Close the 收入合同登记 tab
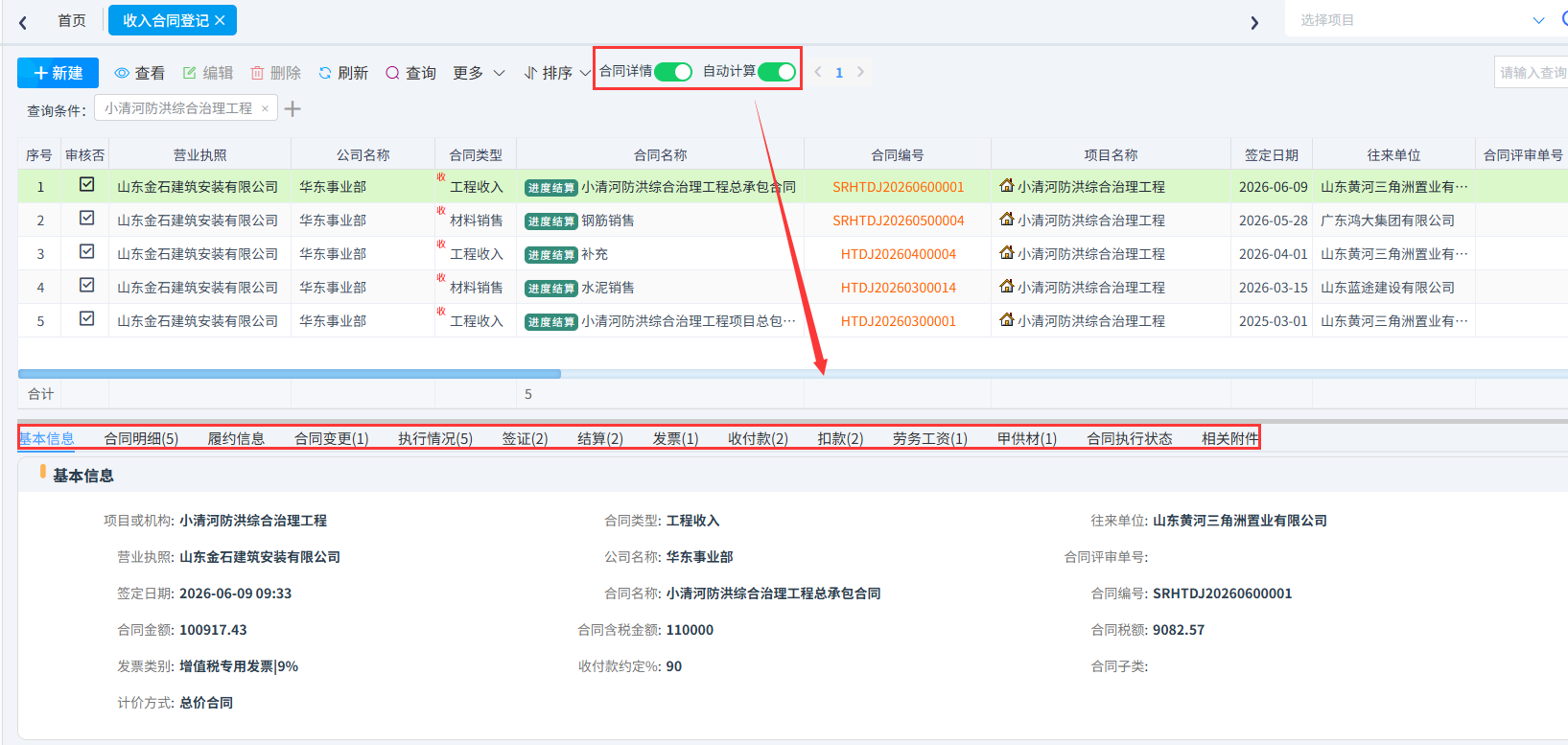Screen dimensions: 1568x745 click(x=220, y=20)
